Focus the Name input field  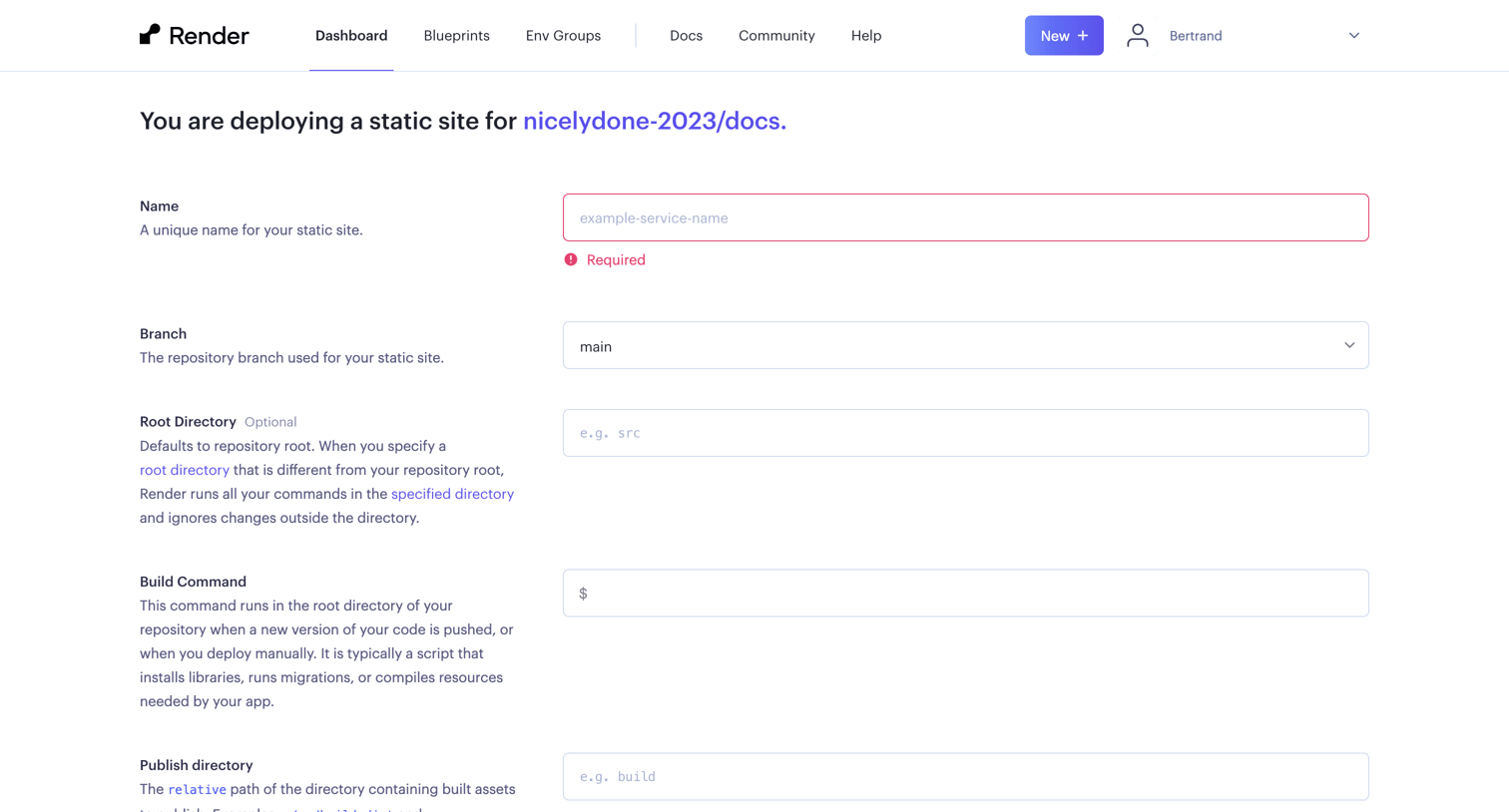tap(965, 217)
